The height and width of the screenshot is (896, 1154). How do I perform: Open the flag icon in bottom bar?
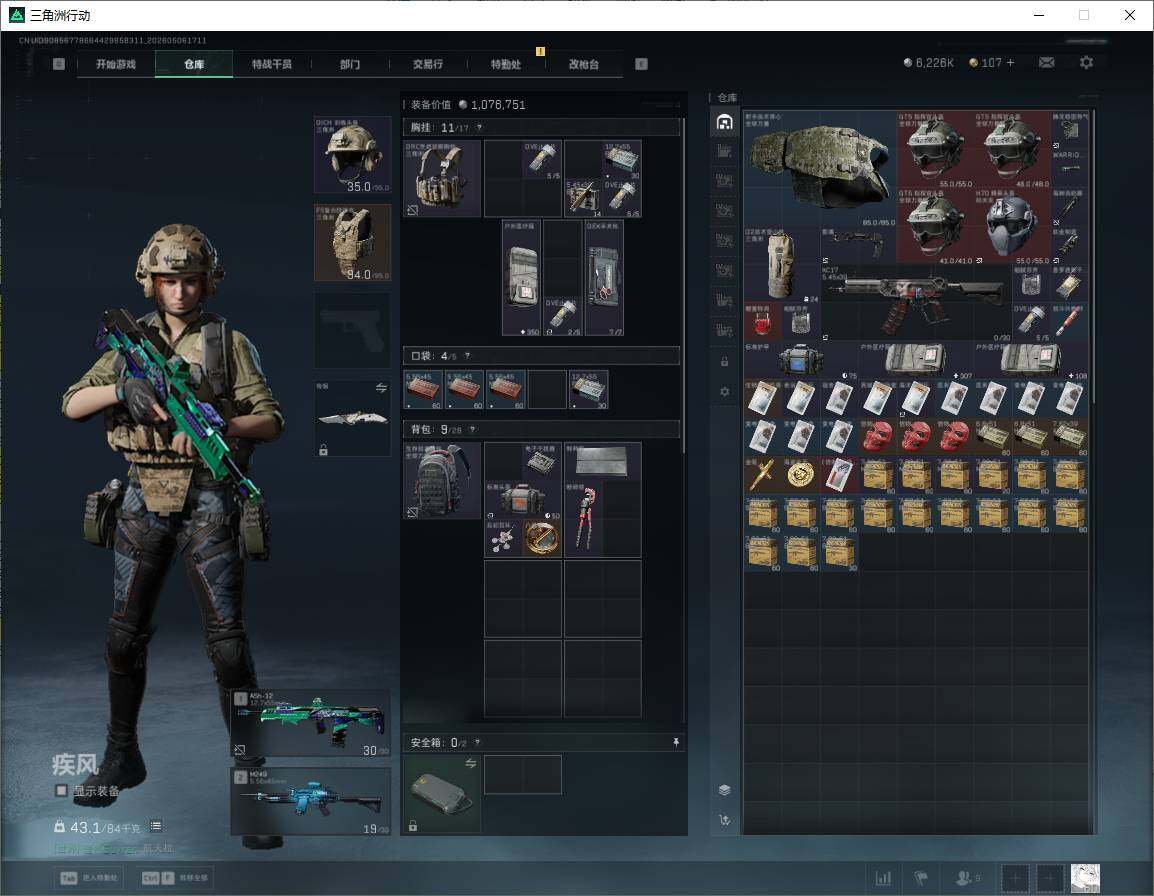point(921,878)
